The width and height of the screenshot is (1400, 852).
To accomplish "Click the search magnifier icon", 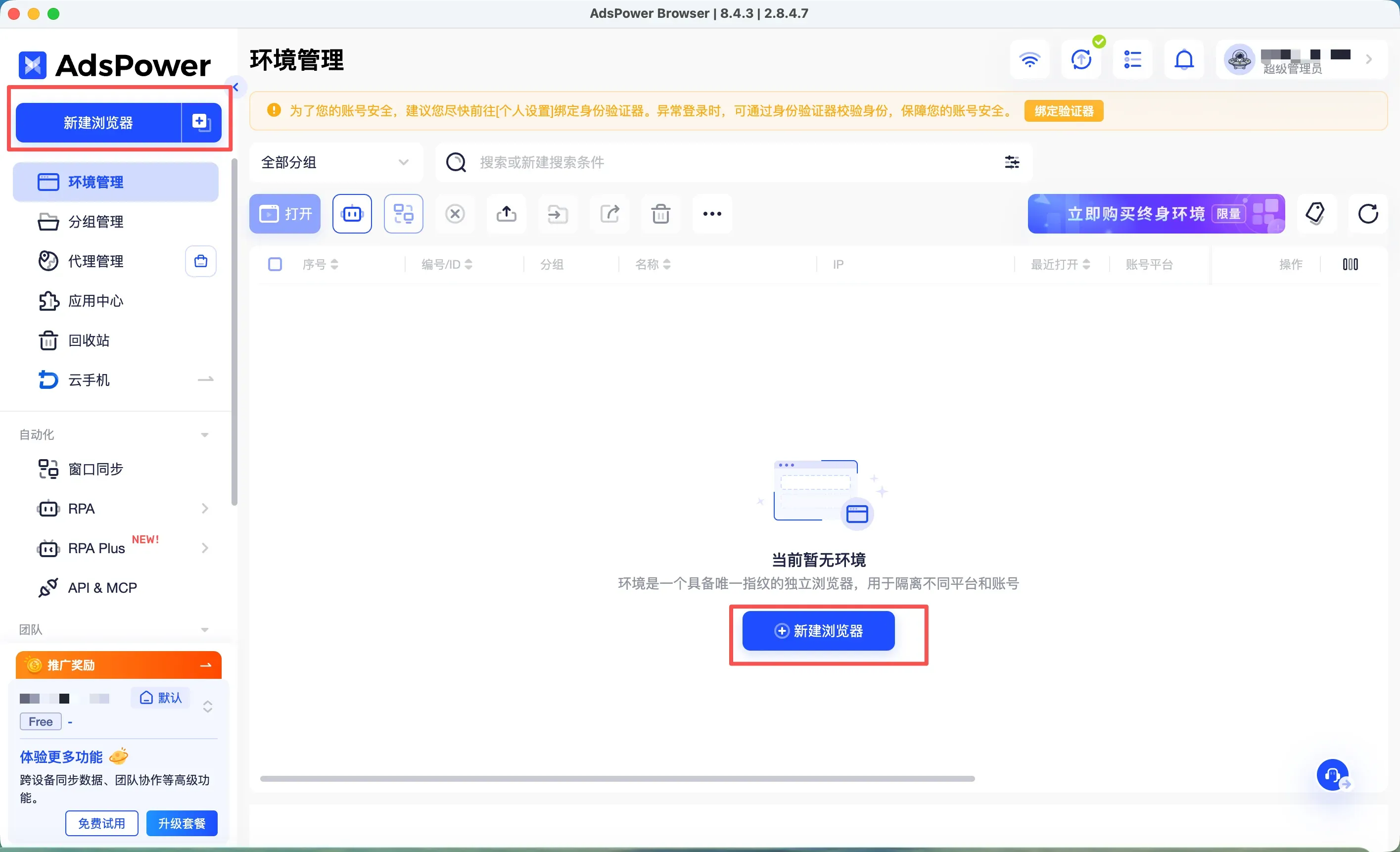I will [456, 162].
